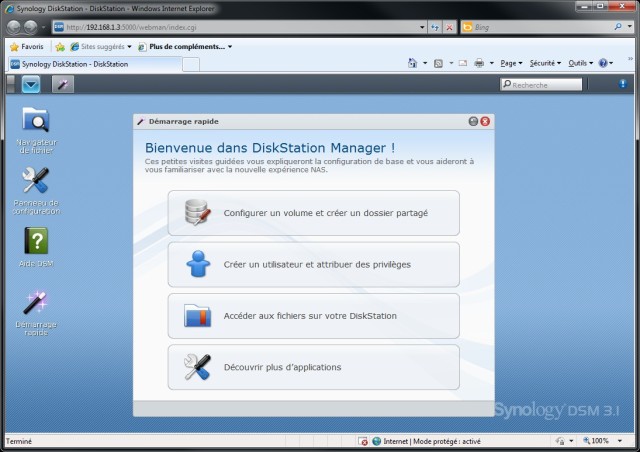The image size is (640, 452).
Task: Open search provider dropdown arrow
Action: 629,27
